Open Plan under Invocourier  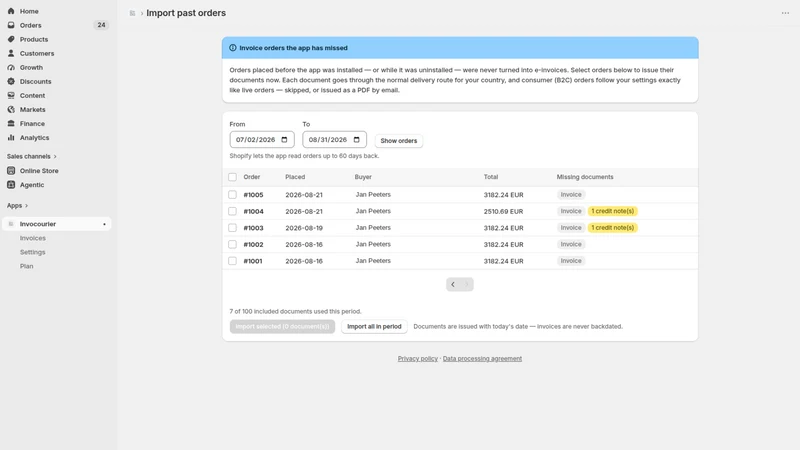pos(27,266)
